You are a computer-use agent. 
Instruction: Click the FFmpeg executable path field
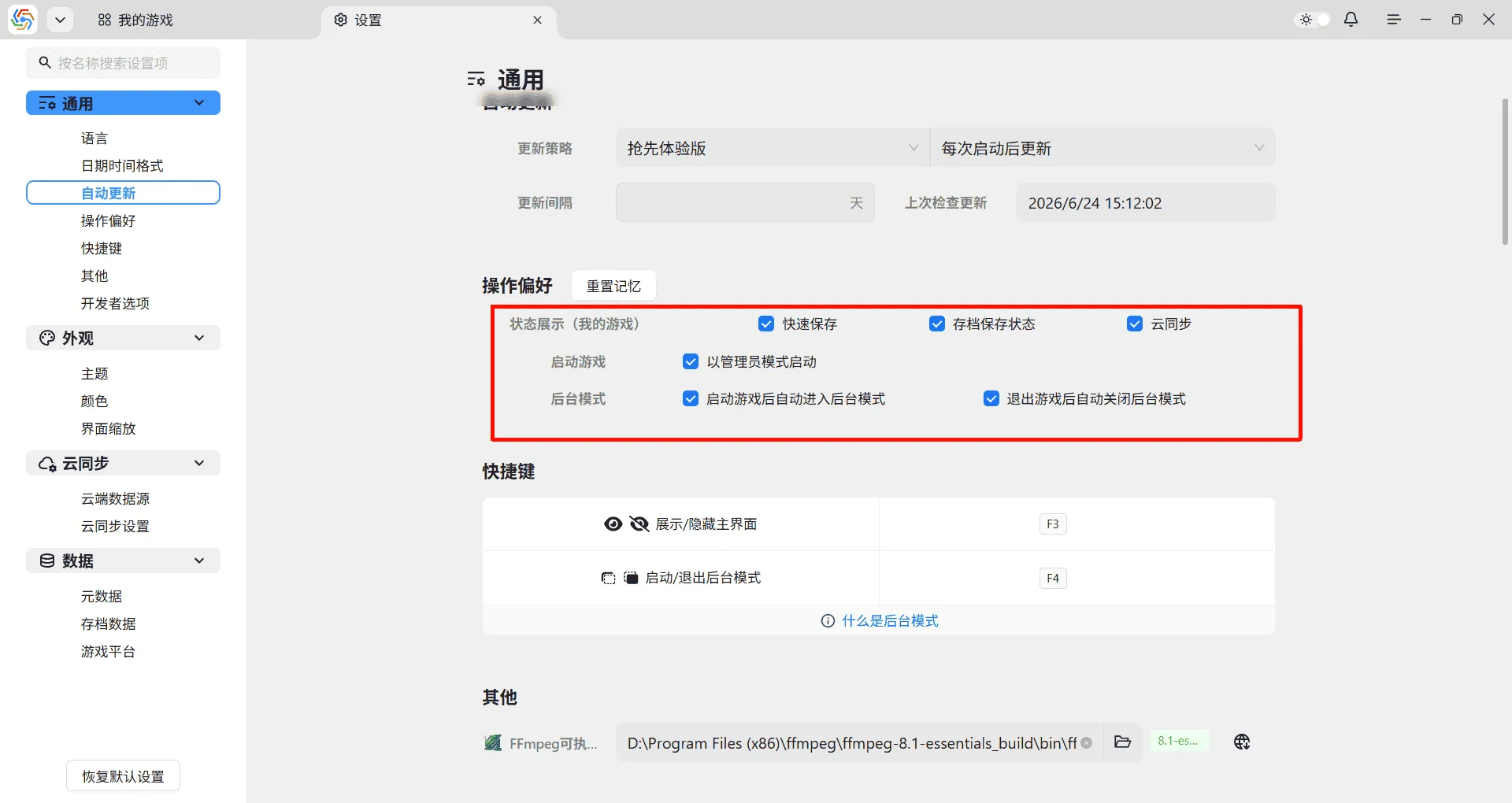(859, 742)
